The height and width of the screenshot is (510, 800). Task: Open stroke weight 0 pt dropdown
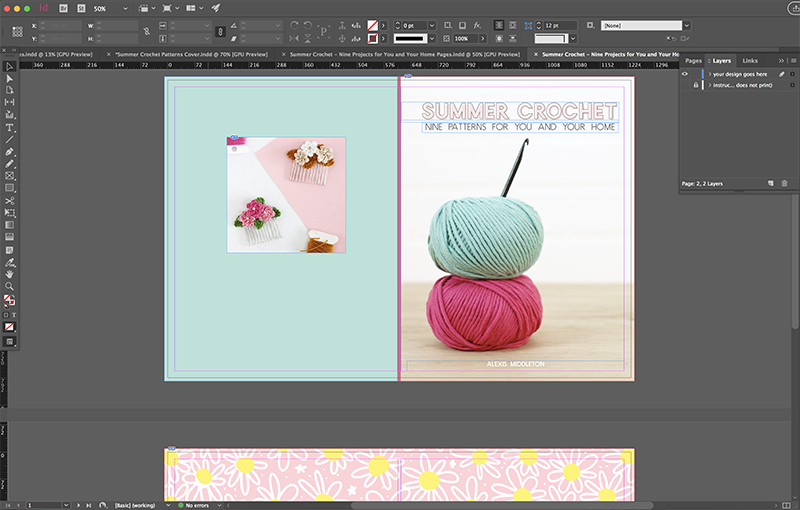coord(432,25)
